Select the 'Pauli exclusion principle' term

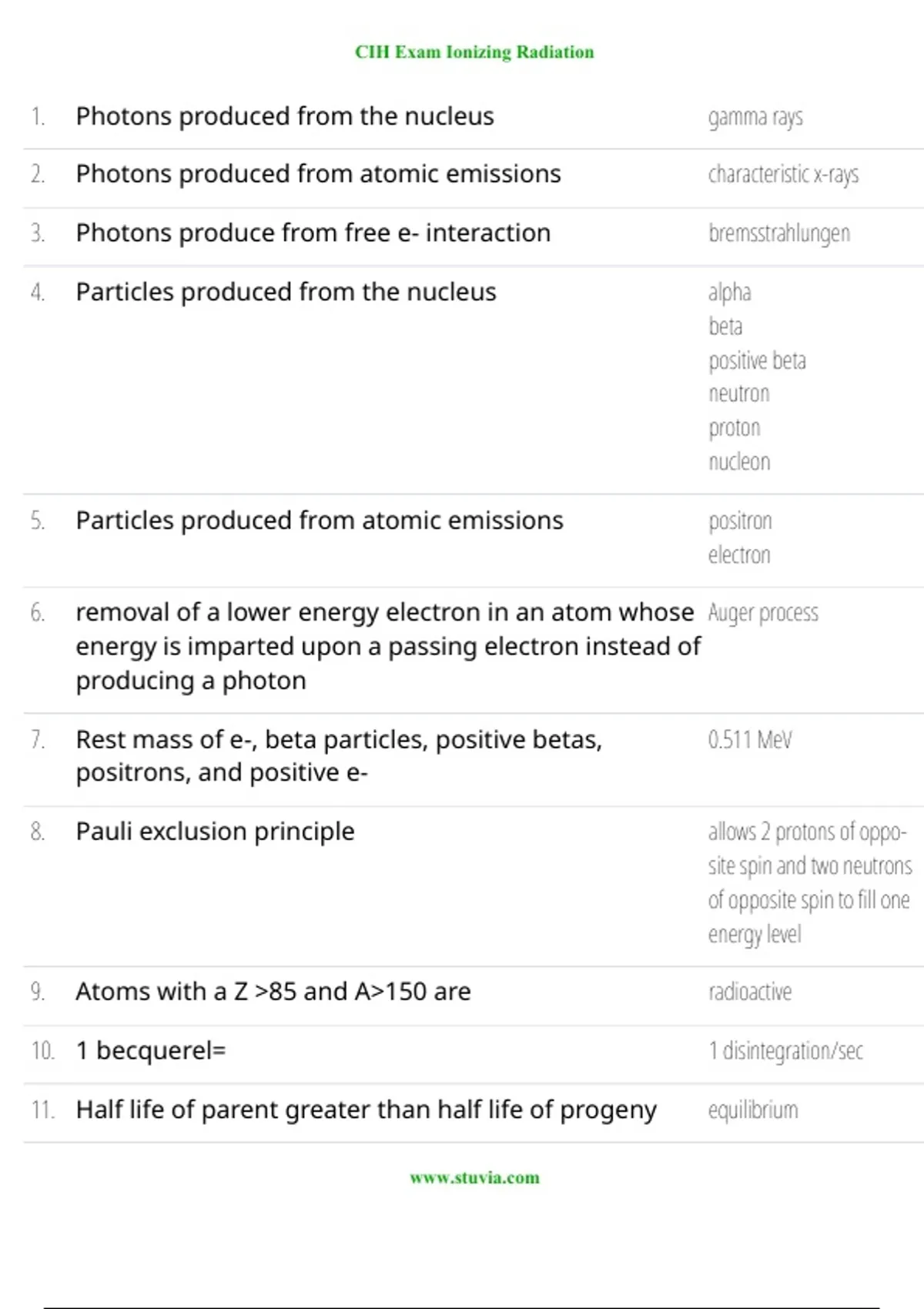point(215,832)
